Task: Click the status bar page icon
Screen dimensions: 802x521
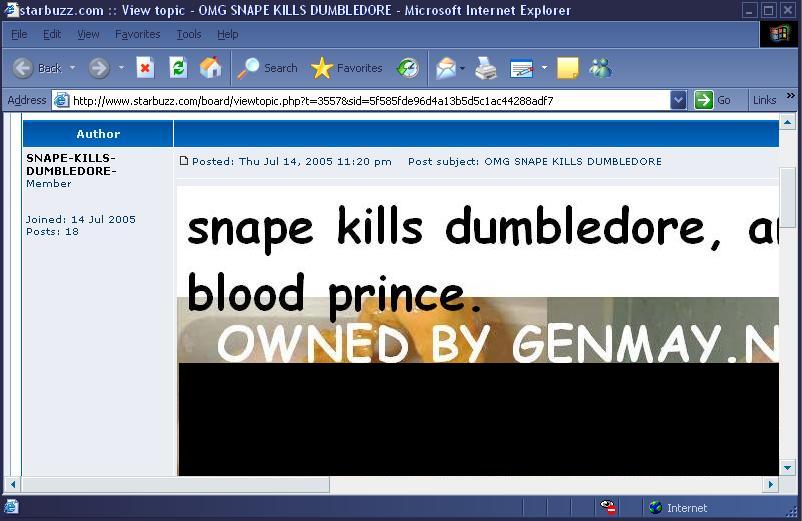Action: click(x=11, y=507)
